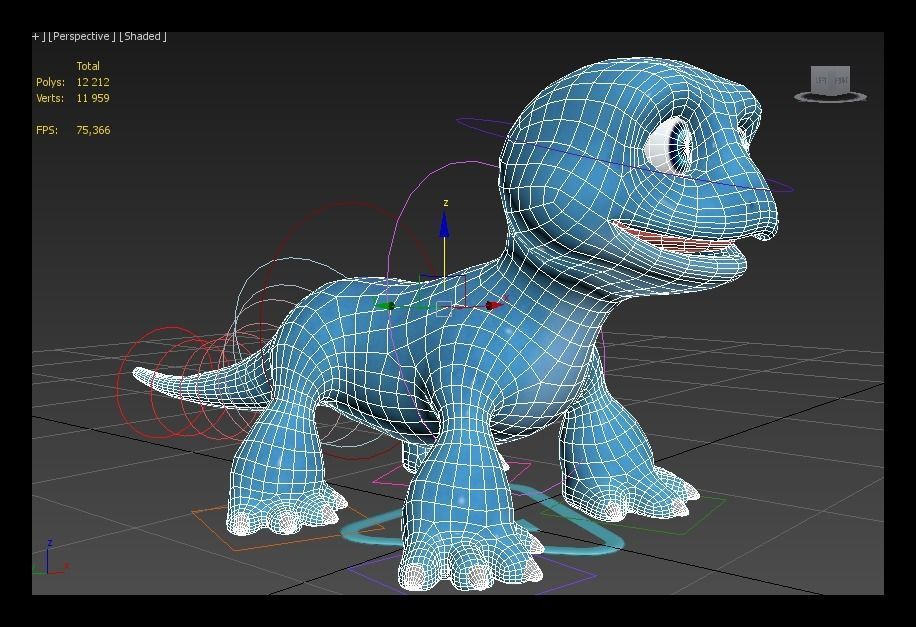The height and width of the screenshot is (627, 916).
Task: Click the world axis tripod indicator
Action: tap(50, 558)
